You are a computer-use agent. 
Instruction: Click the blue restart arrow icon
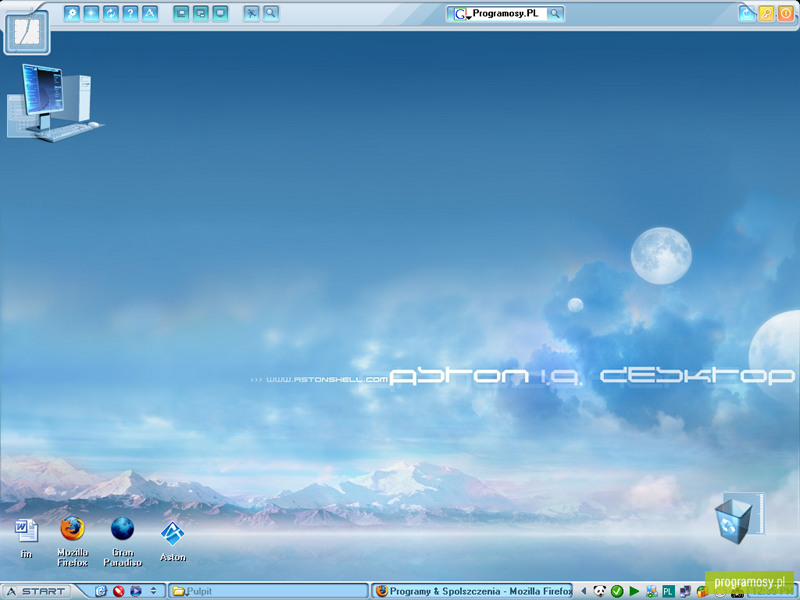click(x=747, y=14)
